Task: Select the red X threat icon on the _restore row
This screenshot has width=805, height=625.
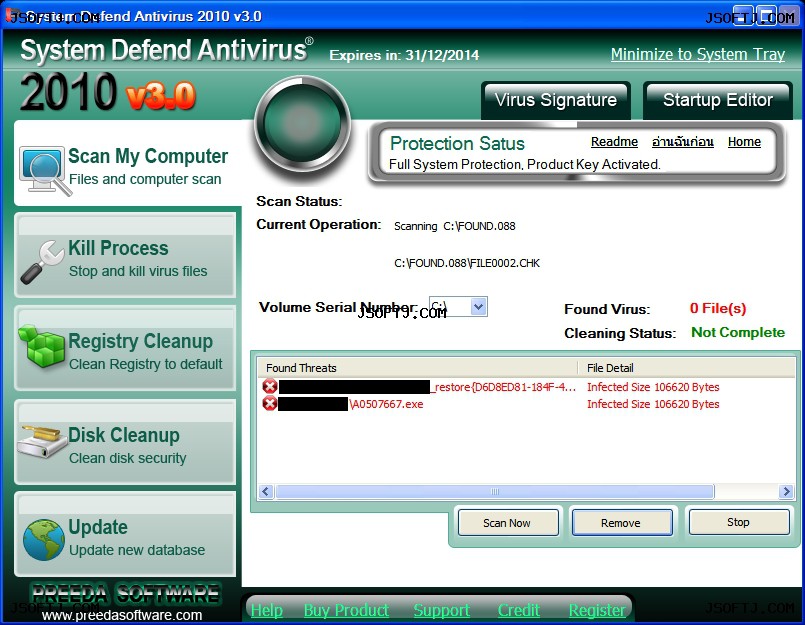Action: 270,386
